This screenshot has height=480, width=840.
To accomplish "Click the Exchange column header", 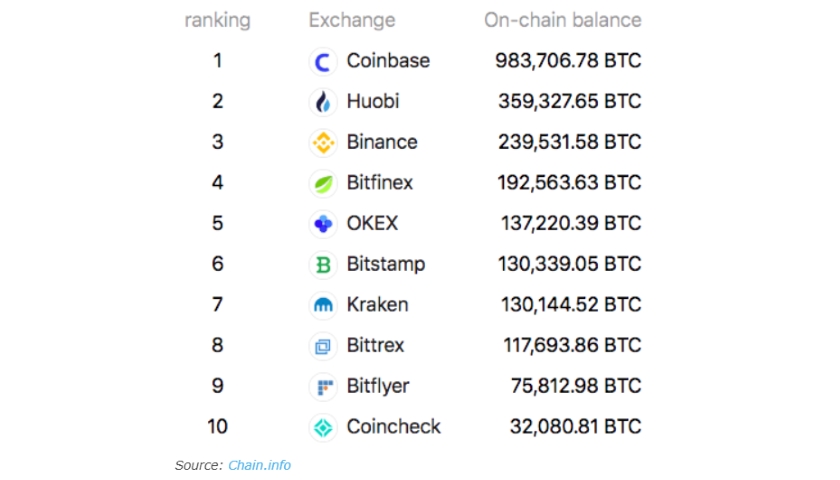I will 352,20.
